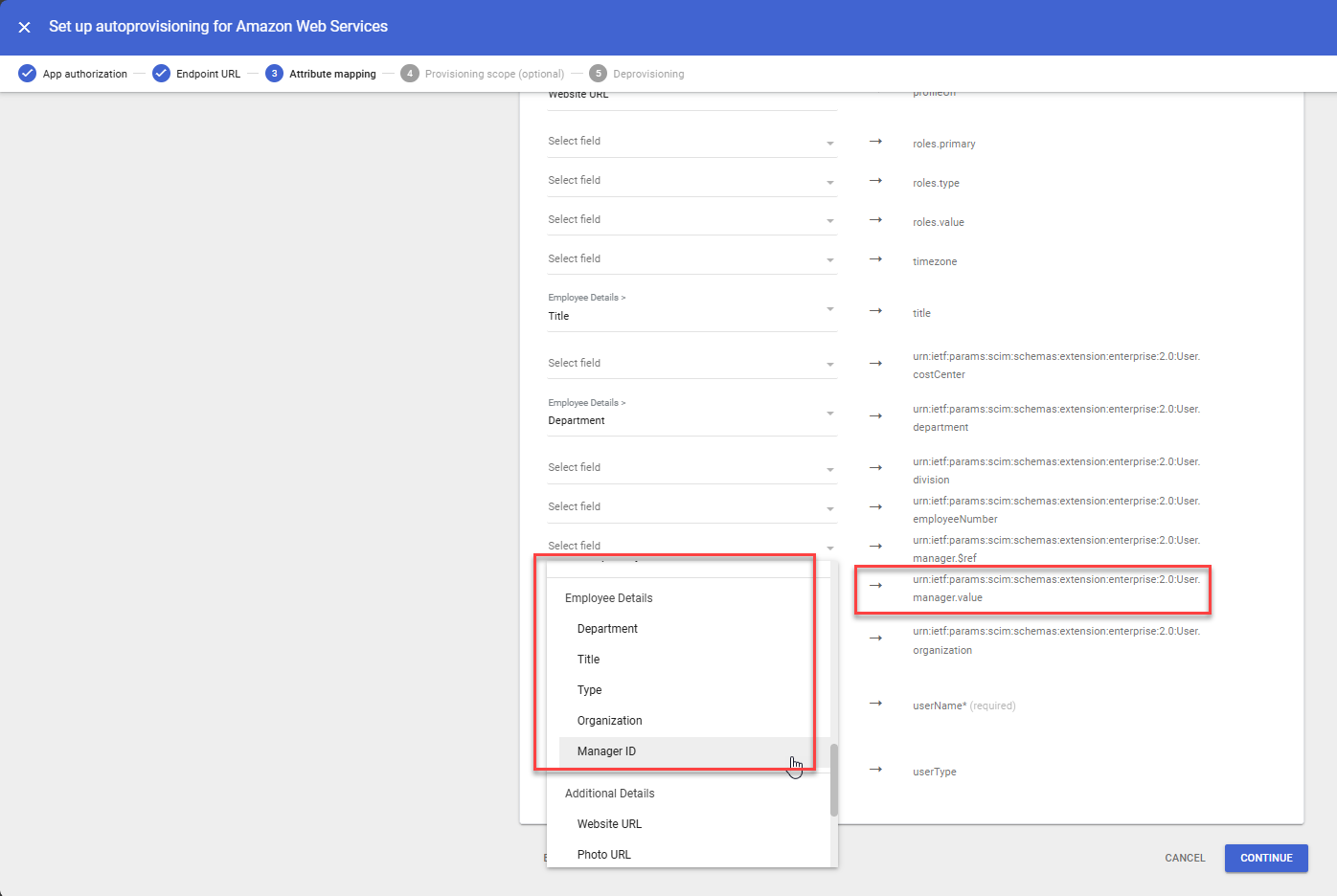1337x896 pixels.
Task: Click the arrow icon for manager.value
Action: tap(875, 586)
